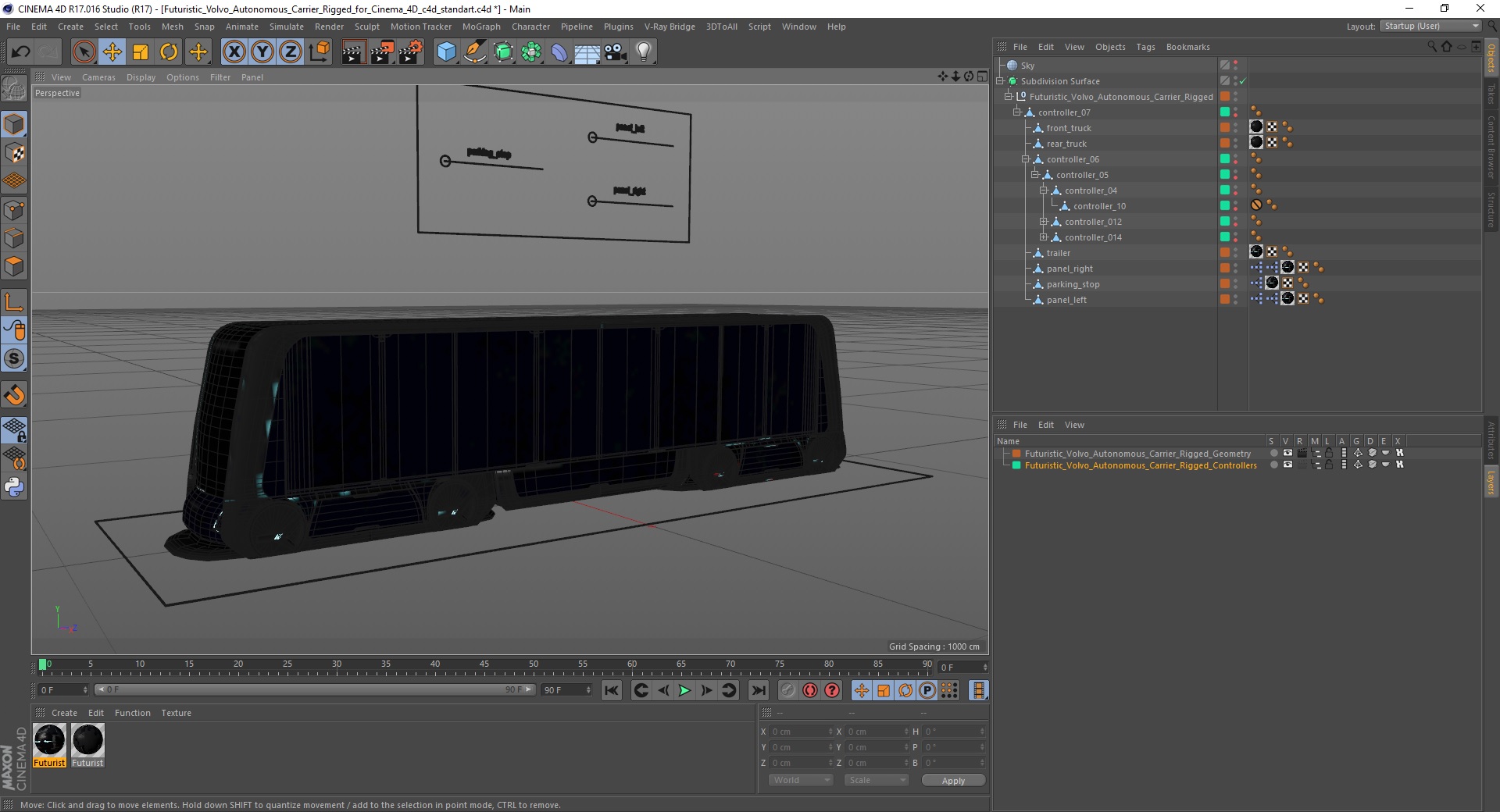The height and width of the screenshot is (812, 1500).
Task: Open the MoGraph menu
Action: point(481,27)
